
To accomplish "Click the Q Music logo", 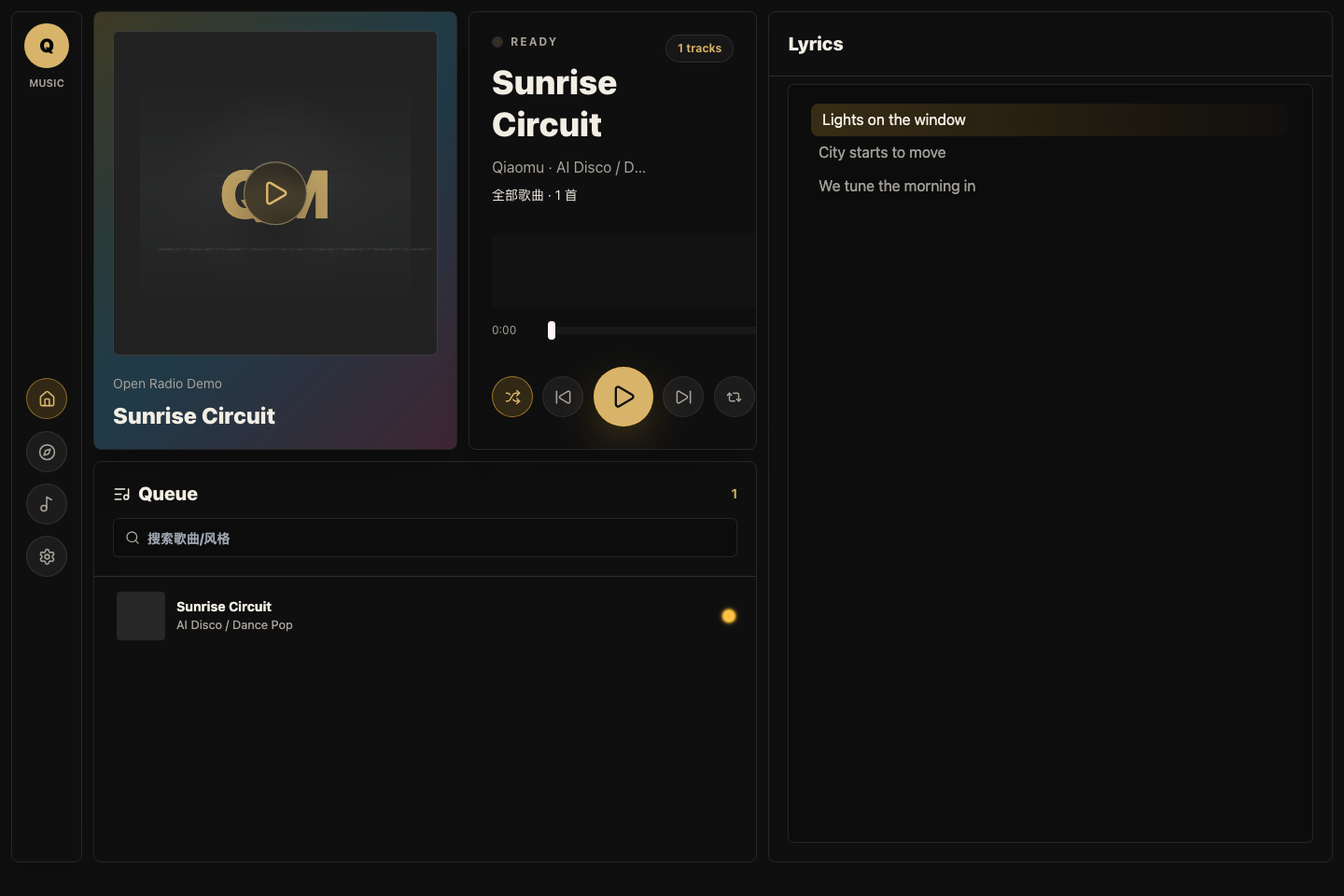I will click(x=47, y=46).
